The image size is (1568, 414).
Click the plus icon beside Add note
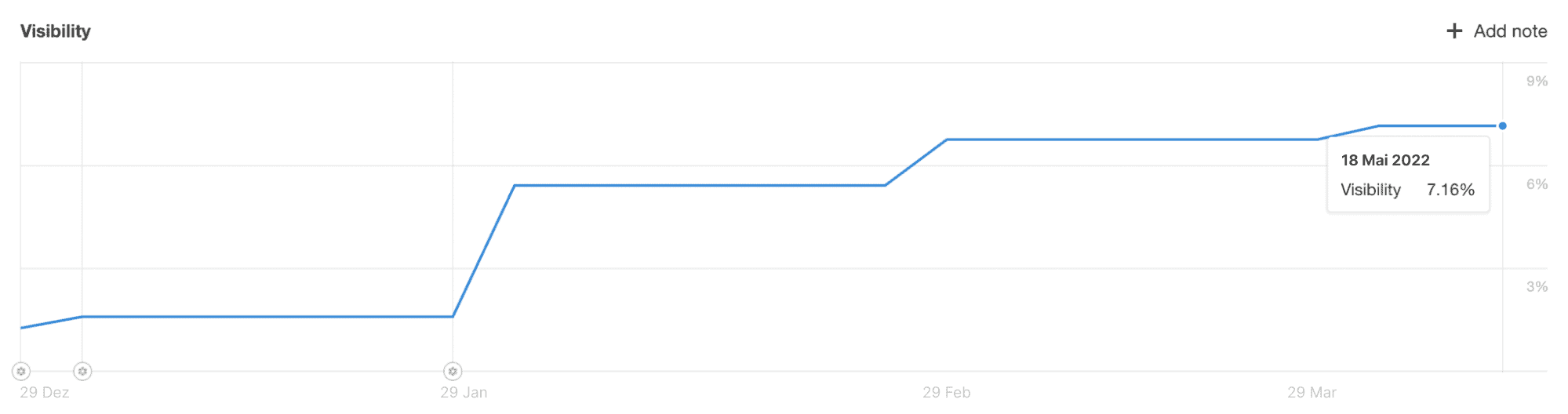point(1454,31)
